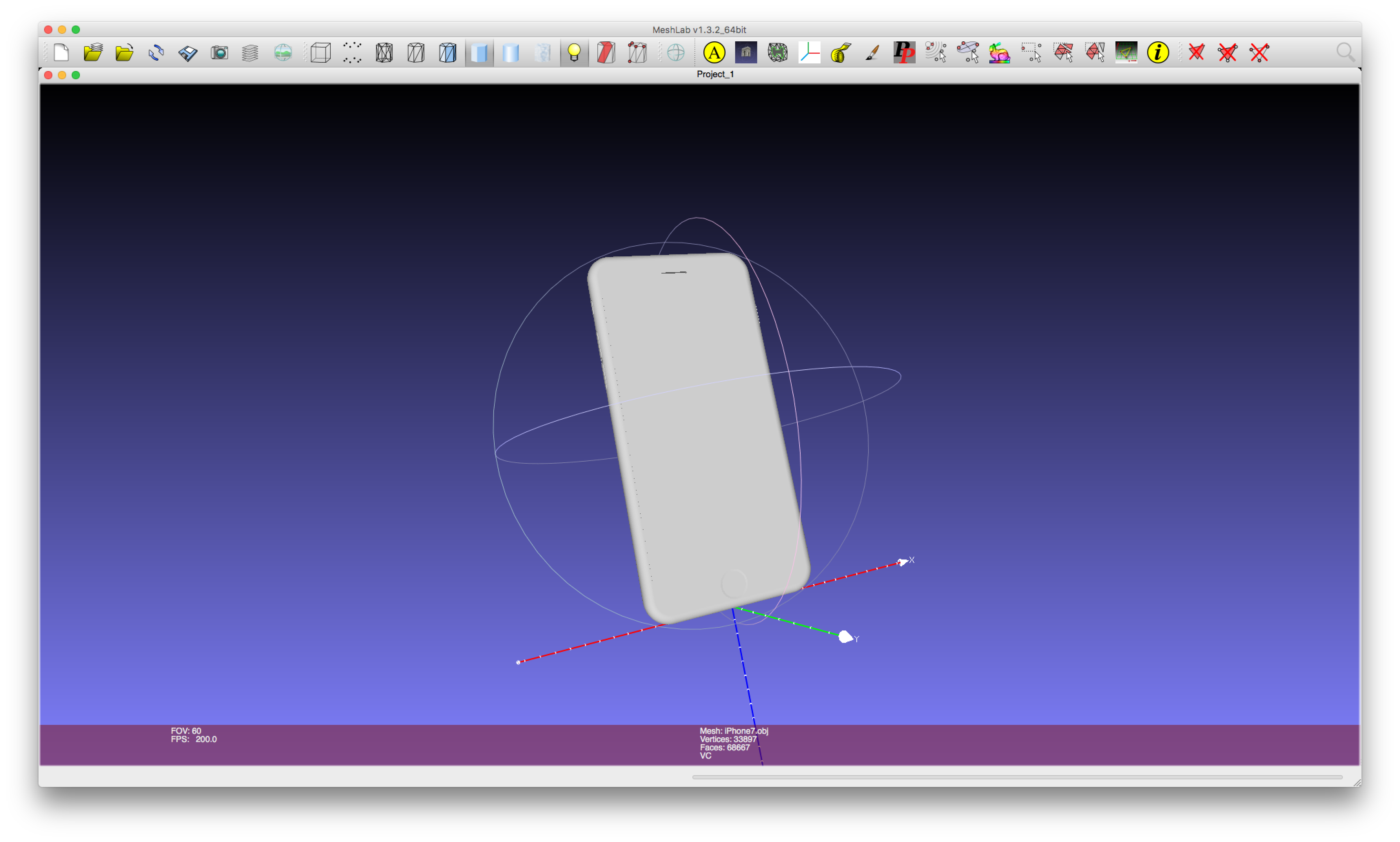
Task: Export mesh with floppy disk icon
Action: (x=188, y=53)
